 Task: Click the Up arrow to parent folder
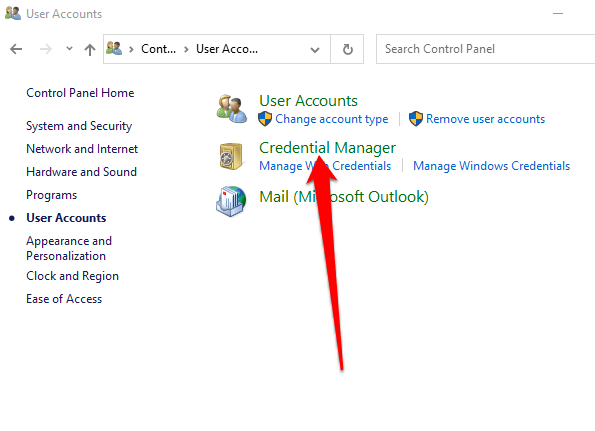click(x=90, y=49)
